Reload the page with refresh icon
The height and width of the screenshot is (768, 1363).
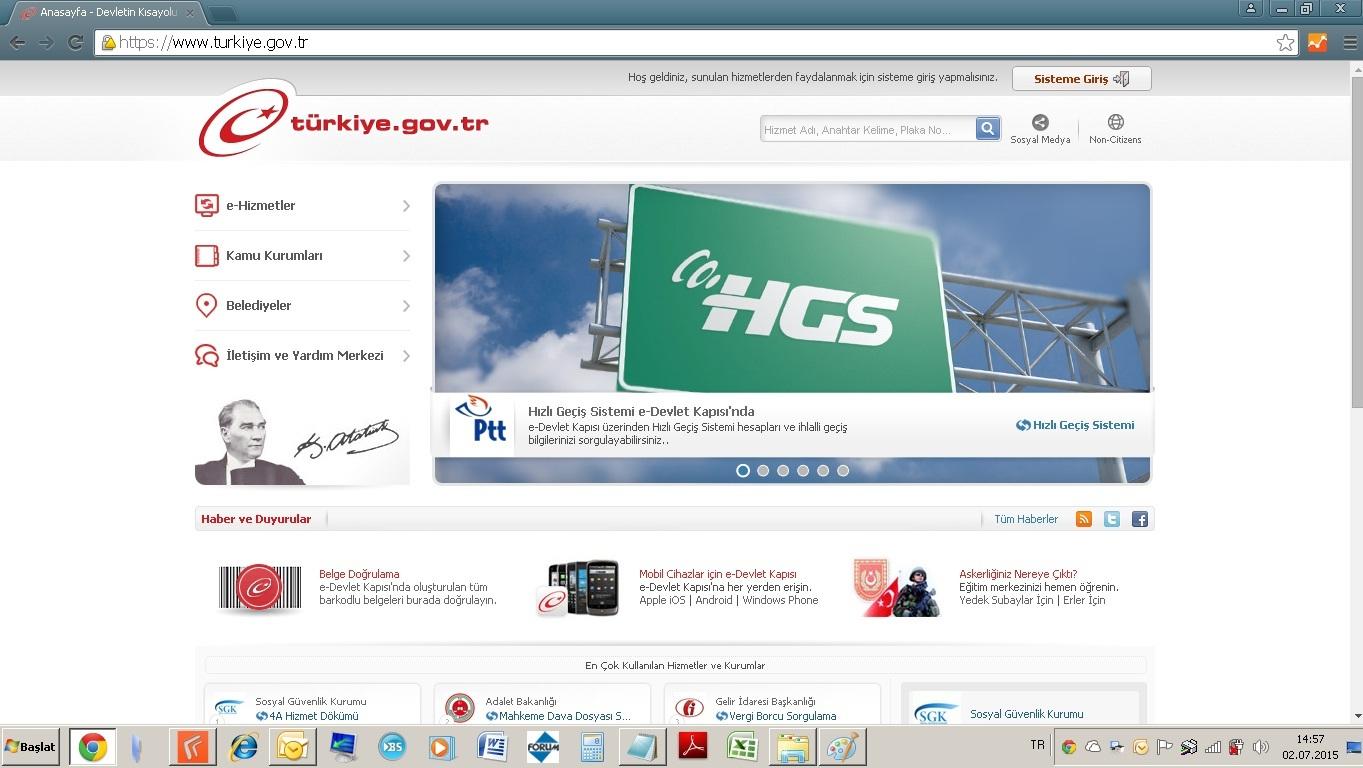coord(75,43)
